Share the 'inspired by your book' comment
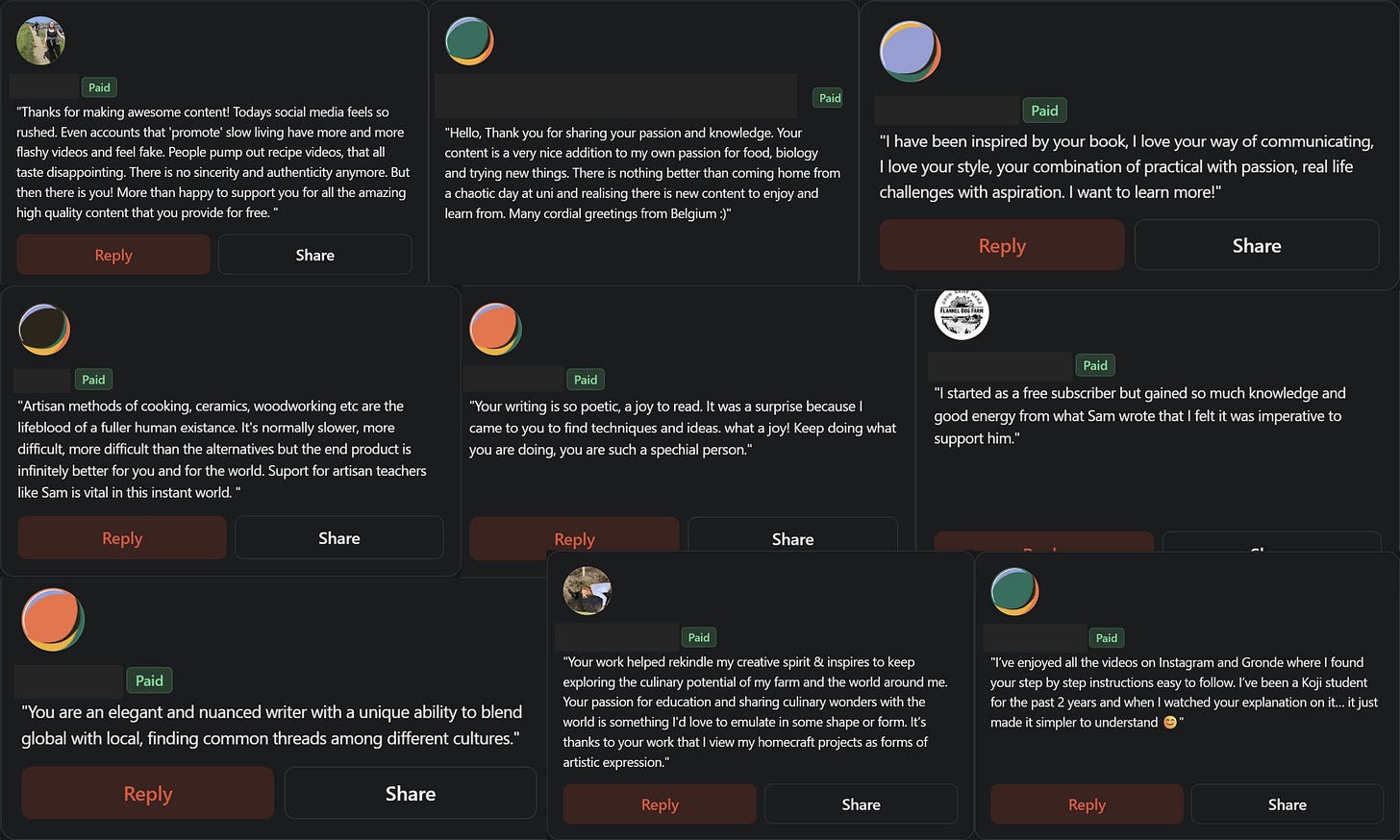1400x840 pixels. (x=1257, y=245)
